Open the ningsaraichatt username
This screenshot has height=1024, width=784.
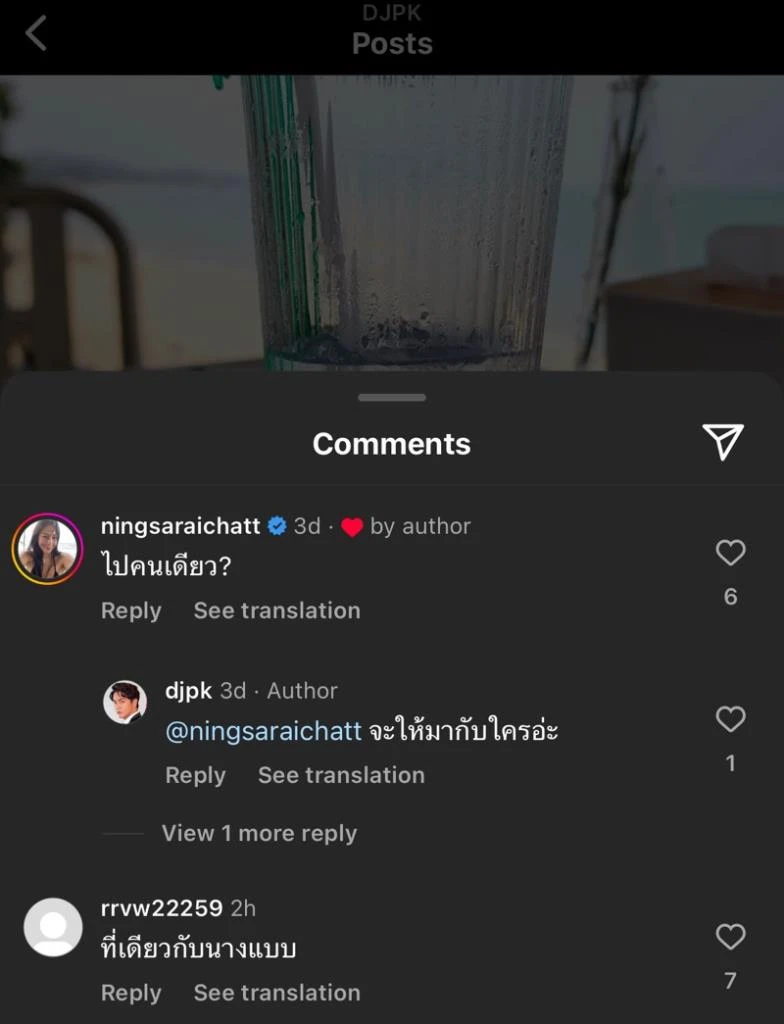[181, 526]
